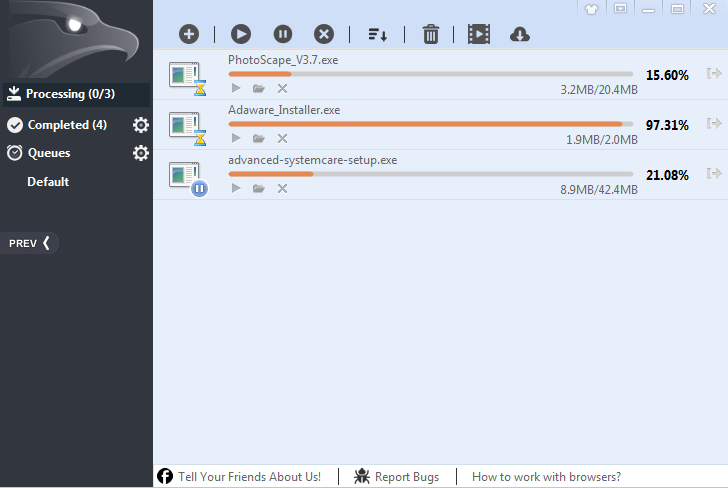Click the trash delete icon in toolbar

click(430, 34)
